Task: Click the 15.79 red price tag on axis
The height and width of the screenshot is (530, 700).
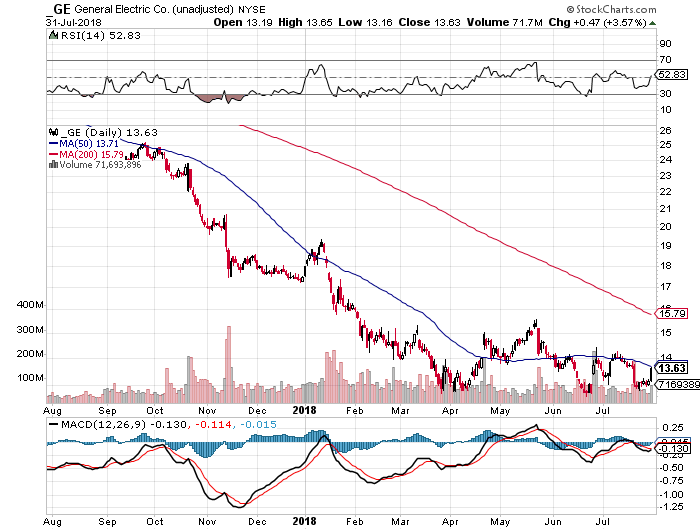Action: (672, 313)
